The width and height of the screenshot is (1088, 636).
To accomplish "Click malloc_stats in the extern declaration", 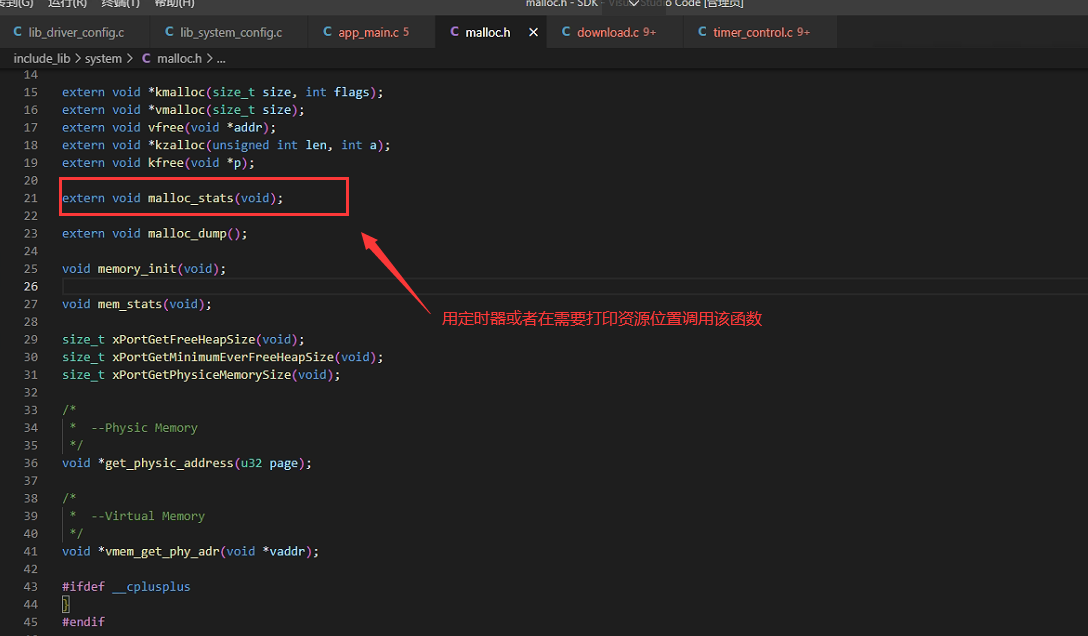I will click(x=190, y=198).
